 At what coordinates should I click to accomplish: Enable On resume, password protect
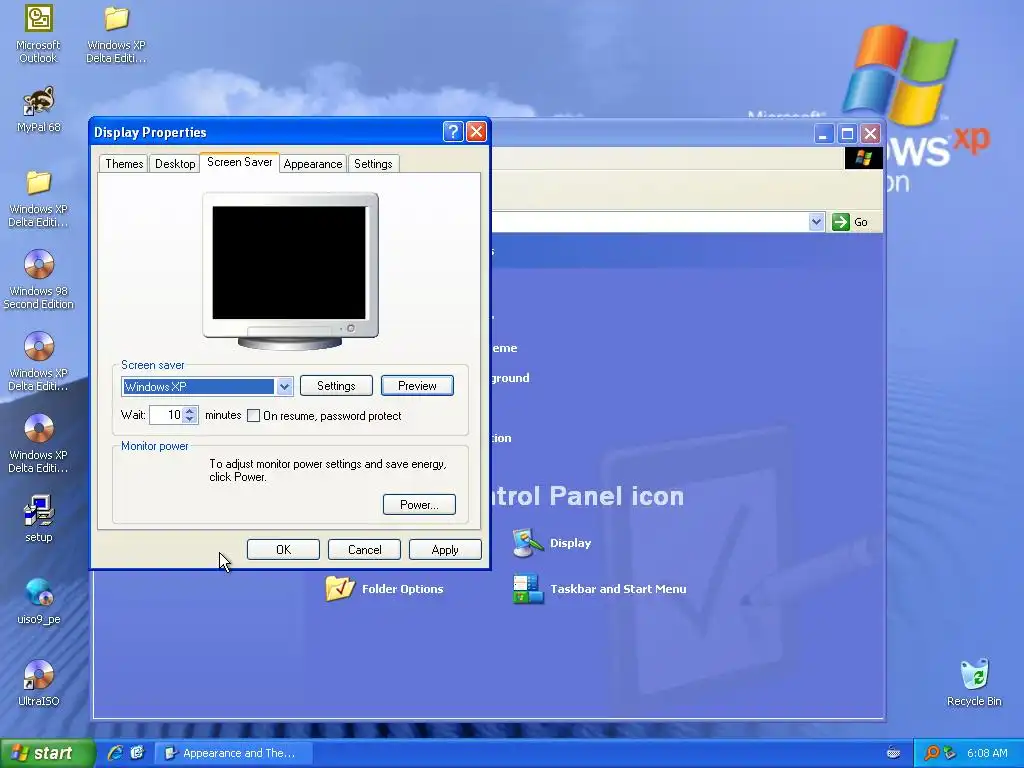(253, 415)
